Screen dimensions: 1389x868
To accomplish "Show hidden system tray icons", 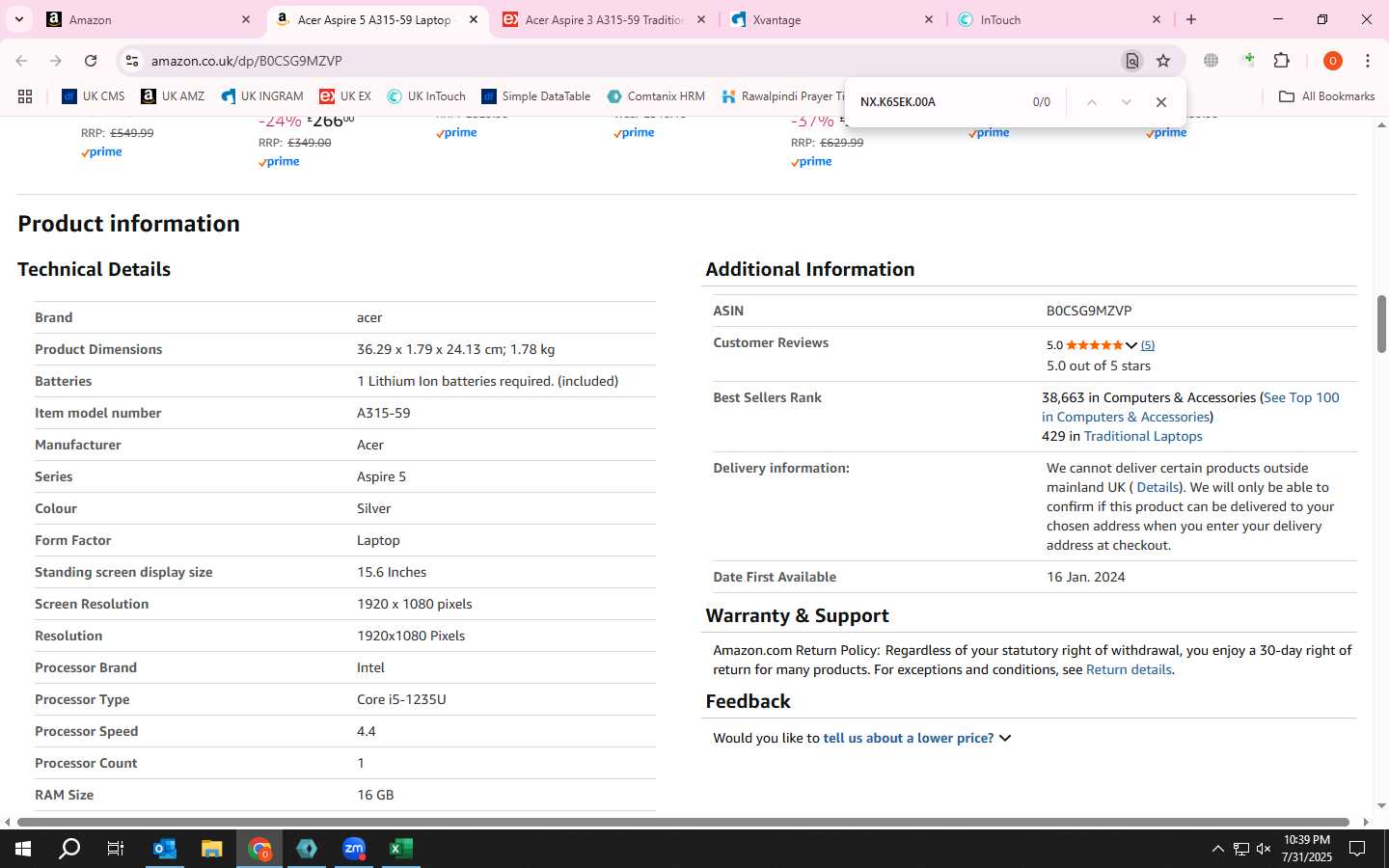I will click(1217, 849).
